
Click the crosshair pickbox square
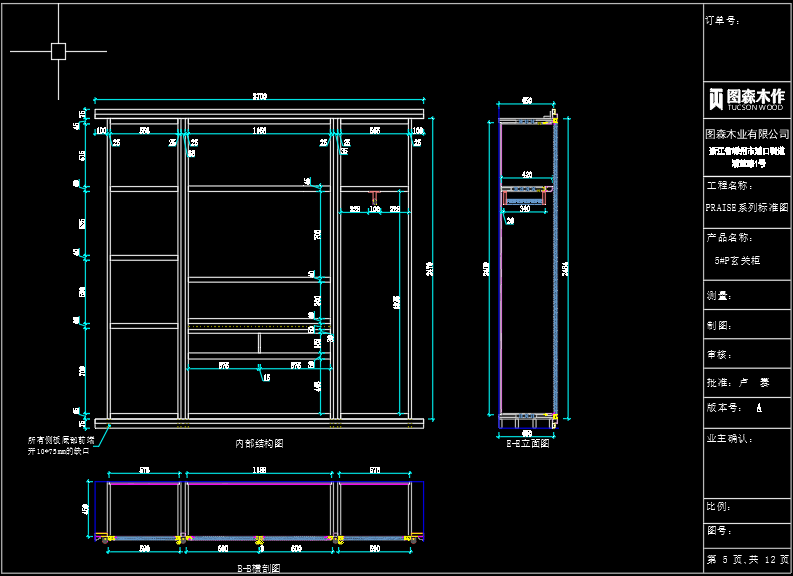coord(58,51)
